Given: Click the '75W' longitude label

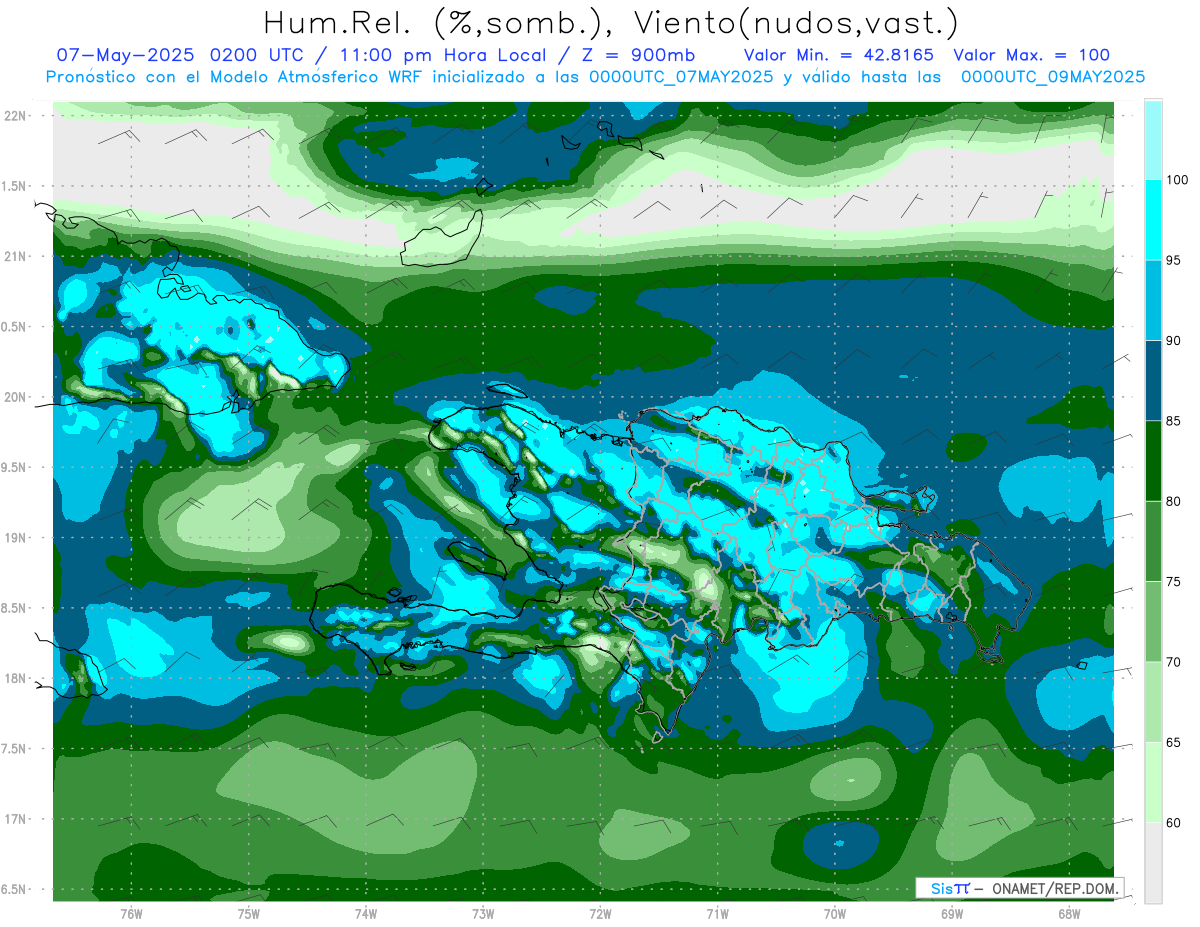Looking at the screenshot, I should [x=249, y=913].
